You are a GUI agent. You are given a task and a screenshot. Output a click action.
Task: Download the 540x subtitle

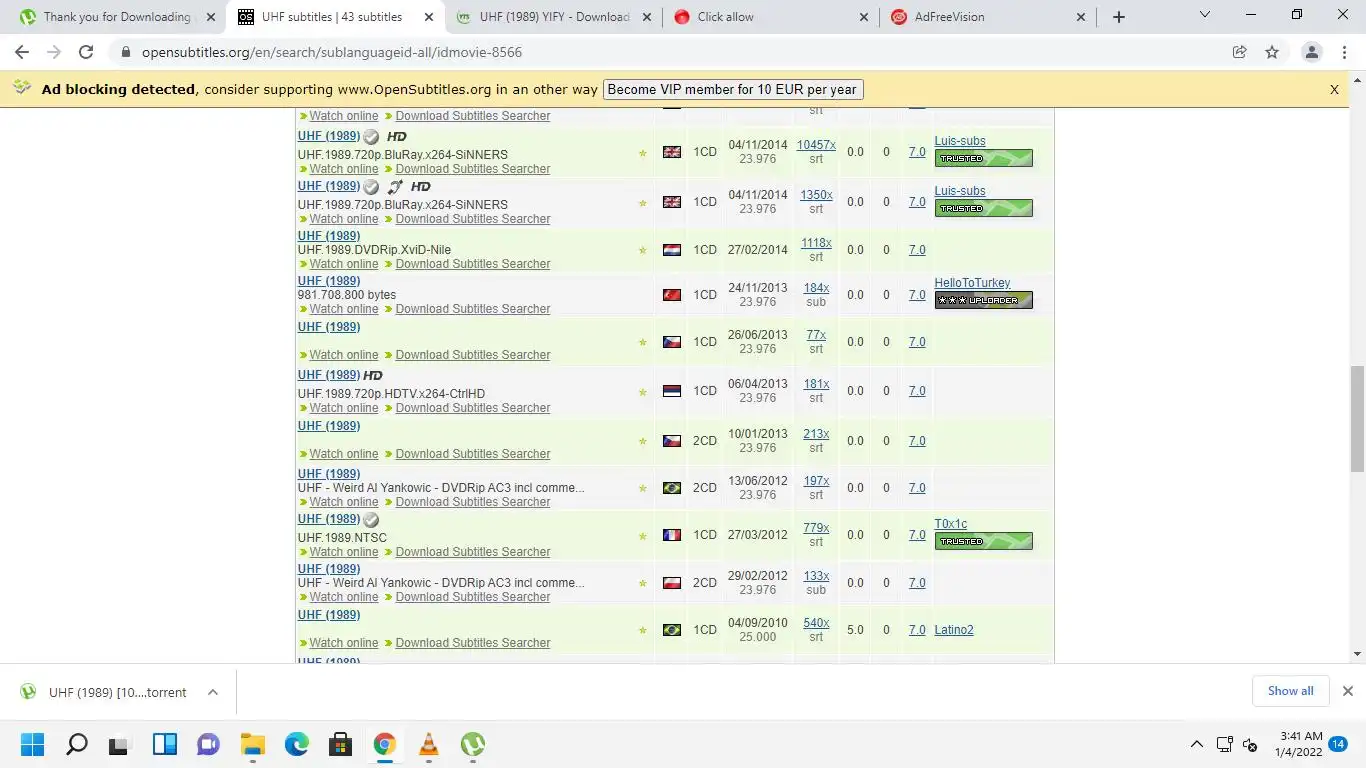tap(816, 623)
